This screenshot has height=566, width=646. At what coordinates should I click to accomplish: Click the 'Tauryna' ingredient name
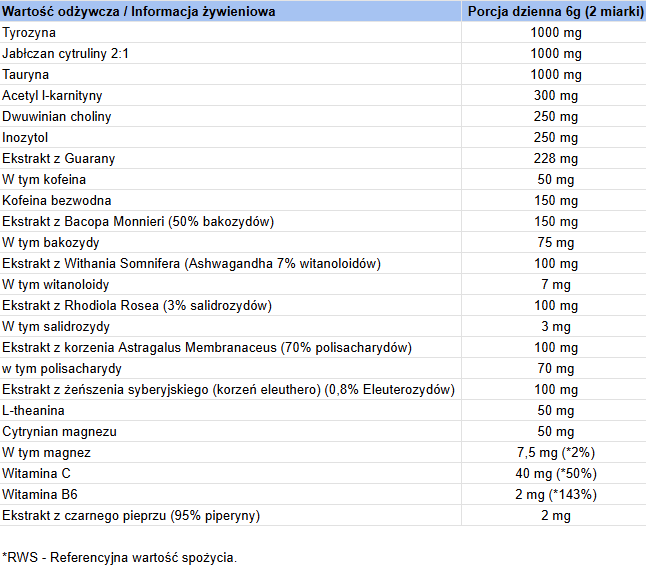pyautogui.click(x=26, y=75)
